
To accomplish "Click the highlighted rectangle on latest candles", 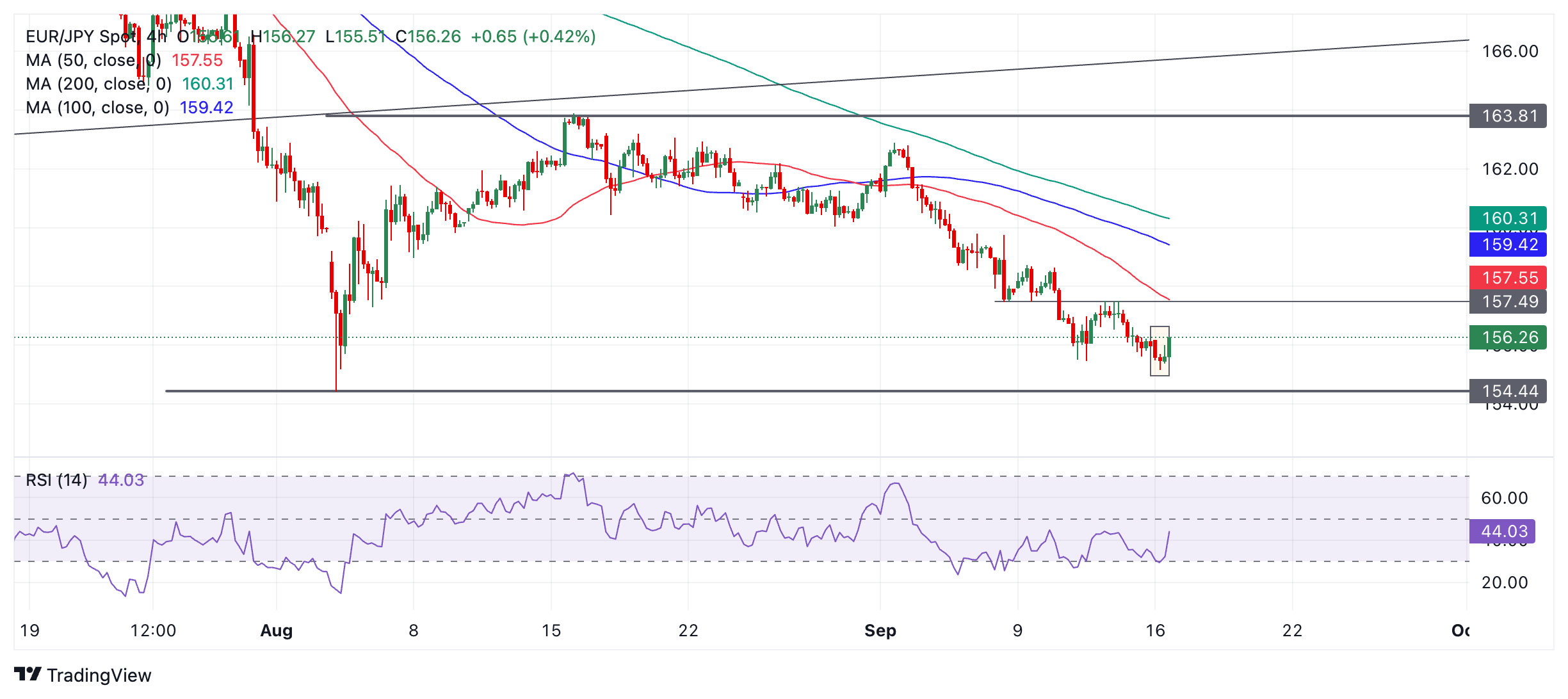I will tap(1160, 351).
